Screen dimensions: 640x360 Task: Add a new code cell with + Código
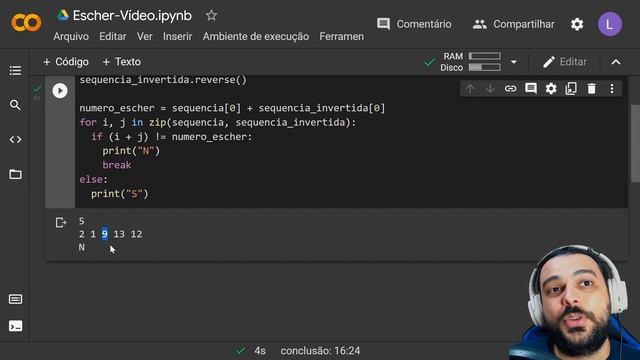pos(66,62)
